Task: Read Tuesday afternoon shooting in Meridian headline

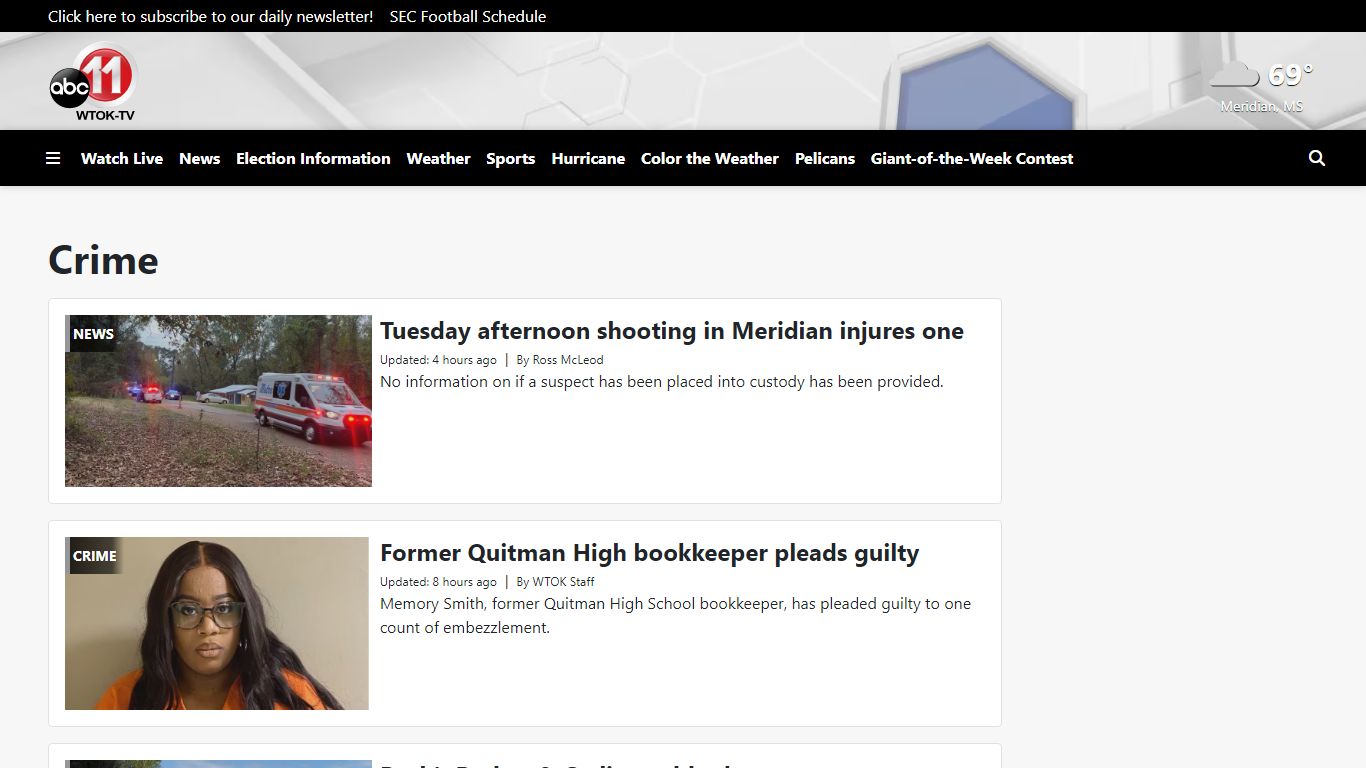Action: 672,331
